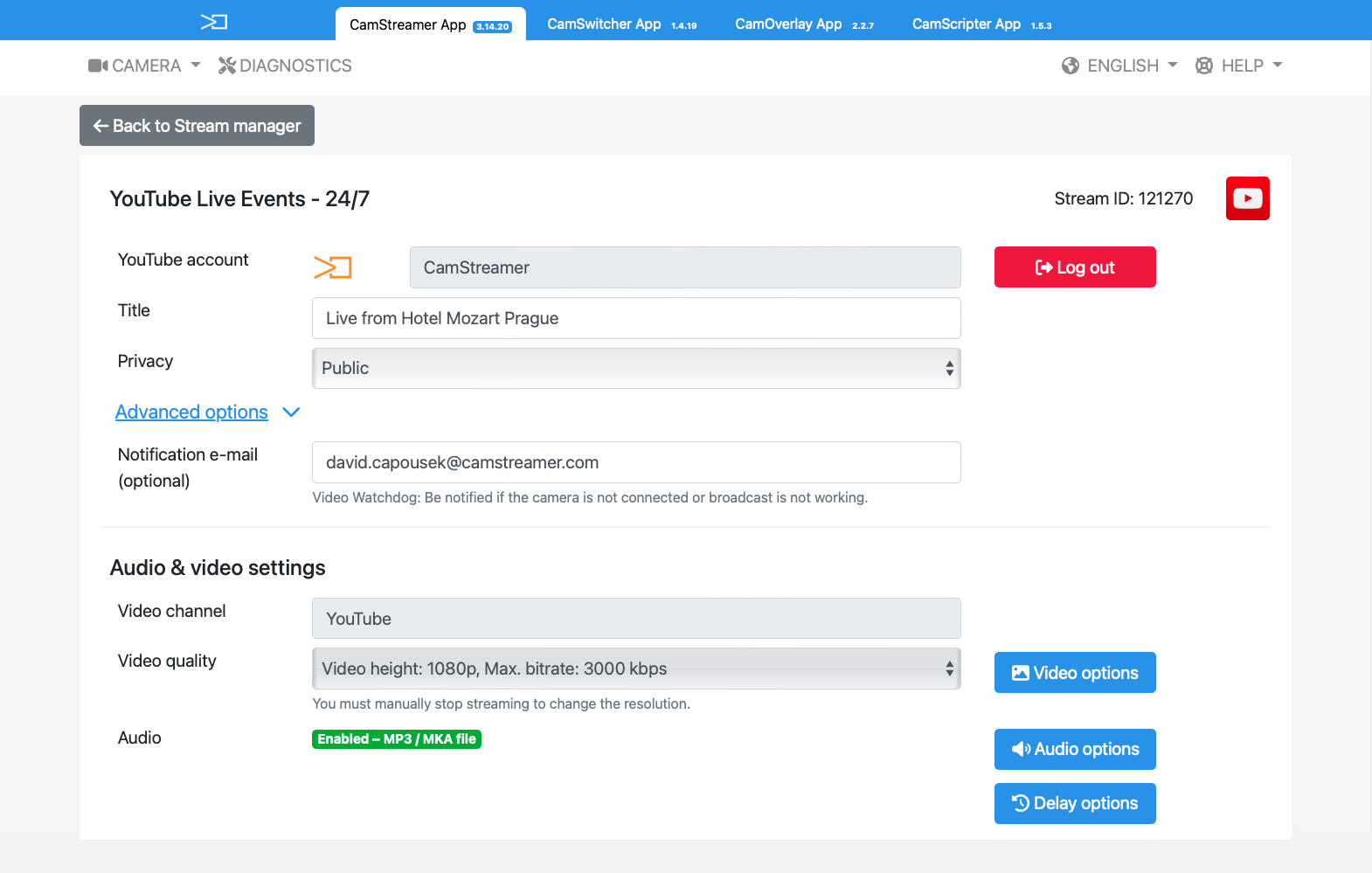Open the CamStreamer App tab

click(430, 24)
